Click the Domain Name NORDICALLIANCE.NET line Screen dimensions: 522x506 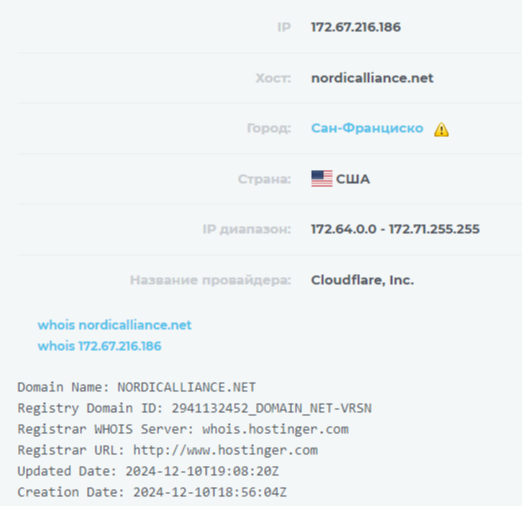(137, 387)
